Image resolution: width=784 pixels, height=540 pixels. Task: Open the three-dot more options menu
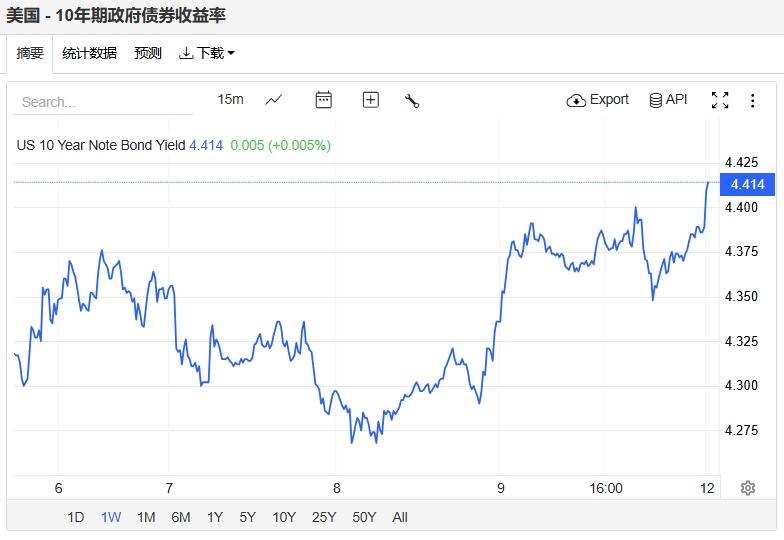click(752, 100)
